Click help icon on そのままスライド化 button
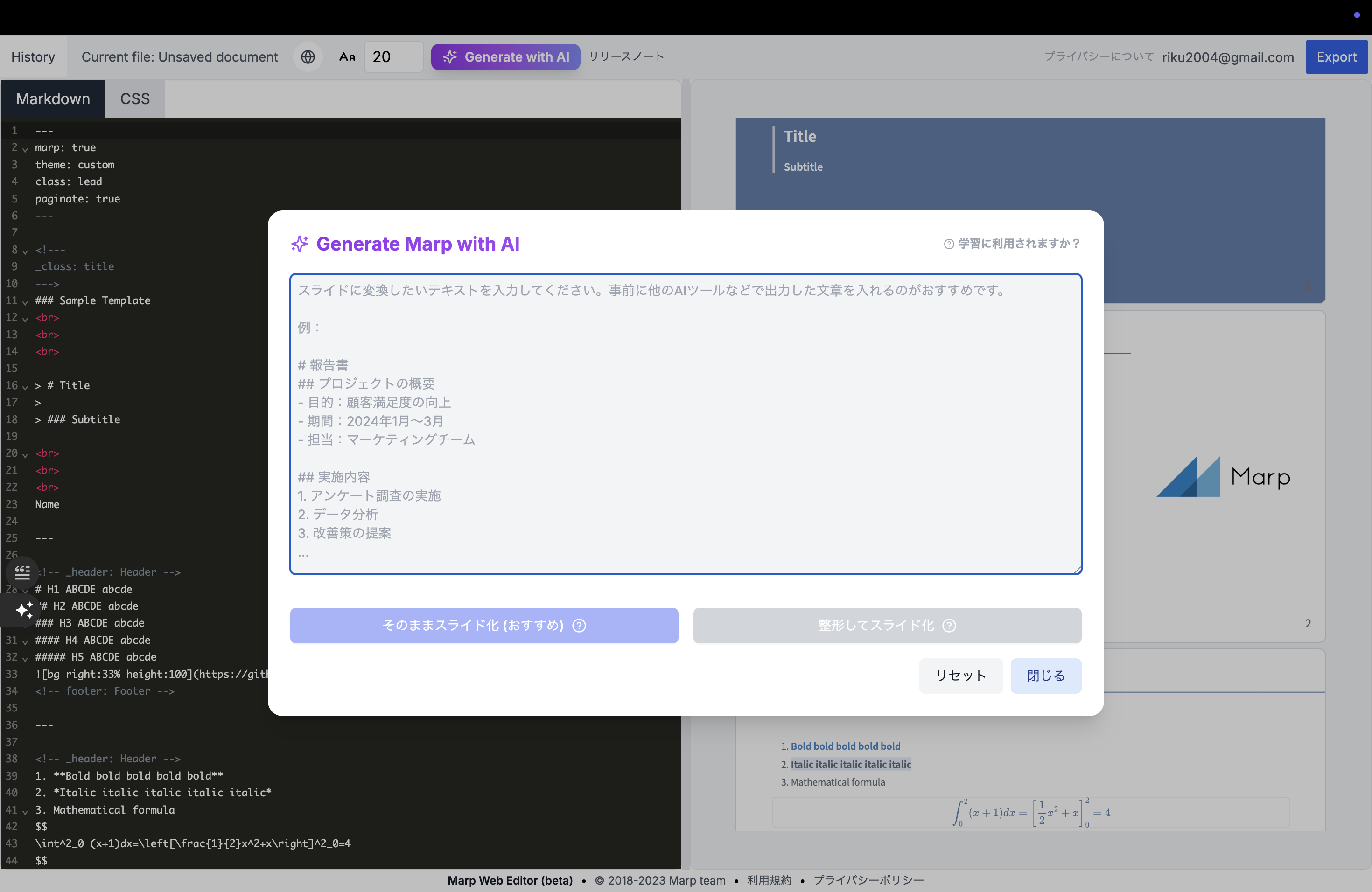Screen dimensions: 1372x892 (579, 625)
